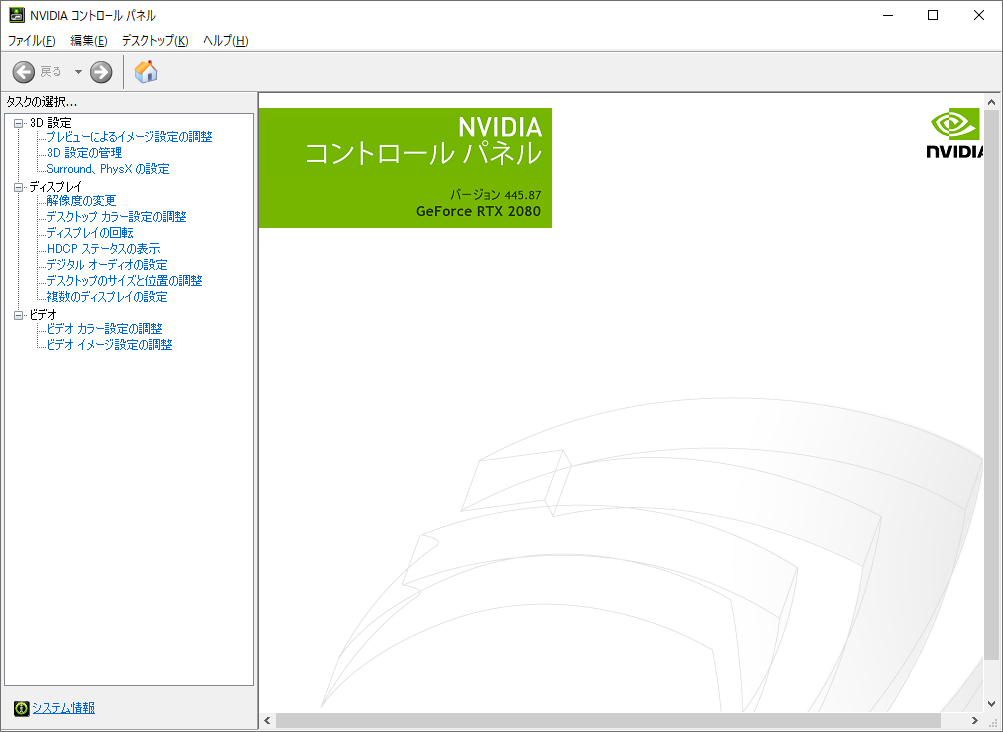
Task: Click the vertical scrollbar up arrow
Action: [x=991, y=102]
